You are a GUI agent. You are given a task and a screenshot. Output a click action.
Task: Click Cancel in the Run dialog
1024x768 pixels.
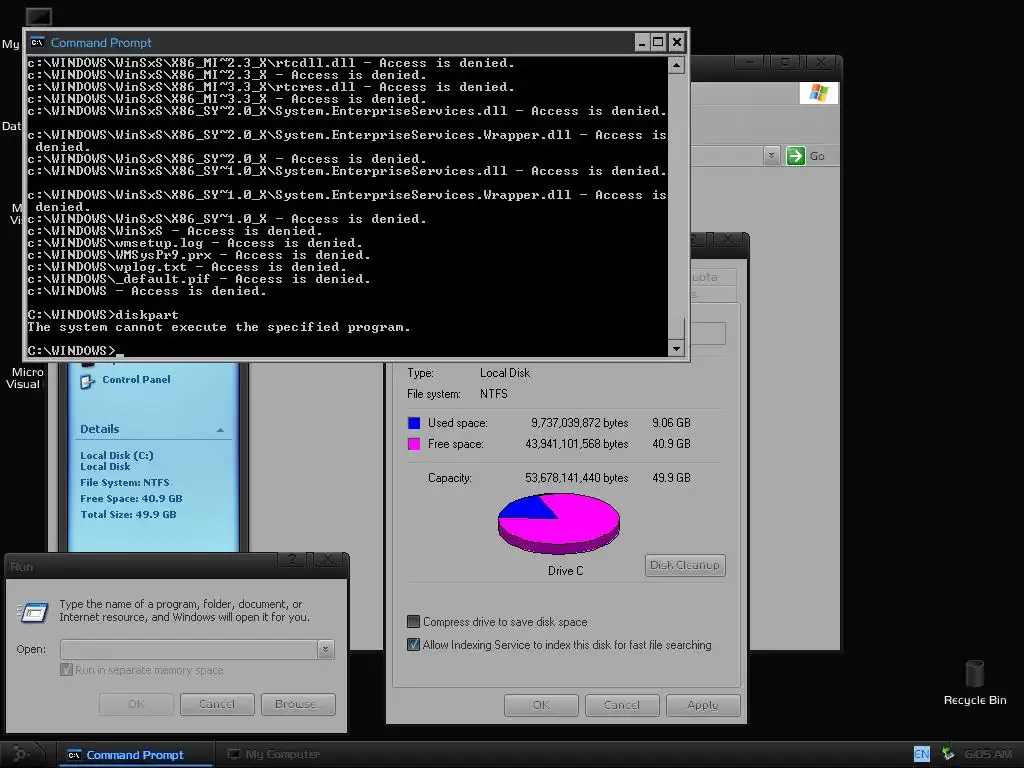tap(217, 704)
